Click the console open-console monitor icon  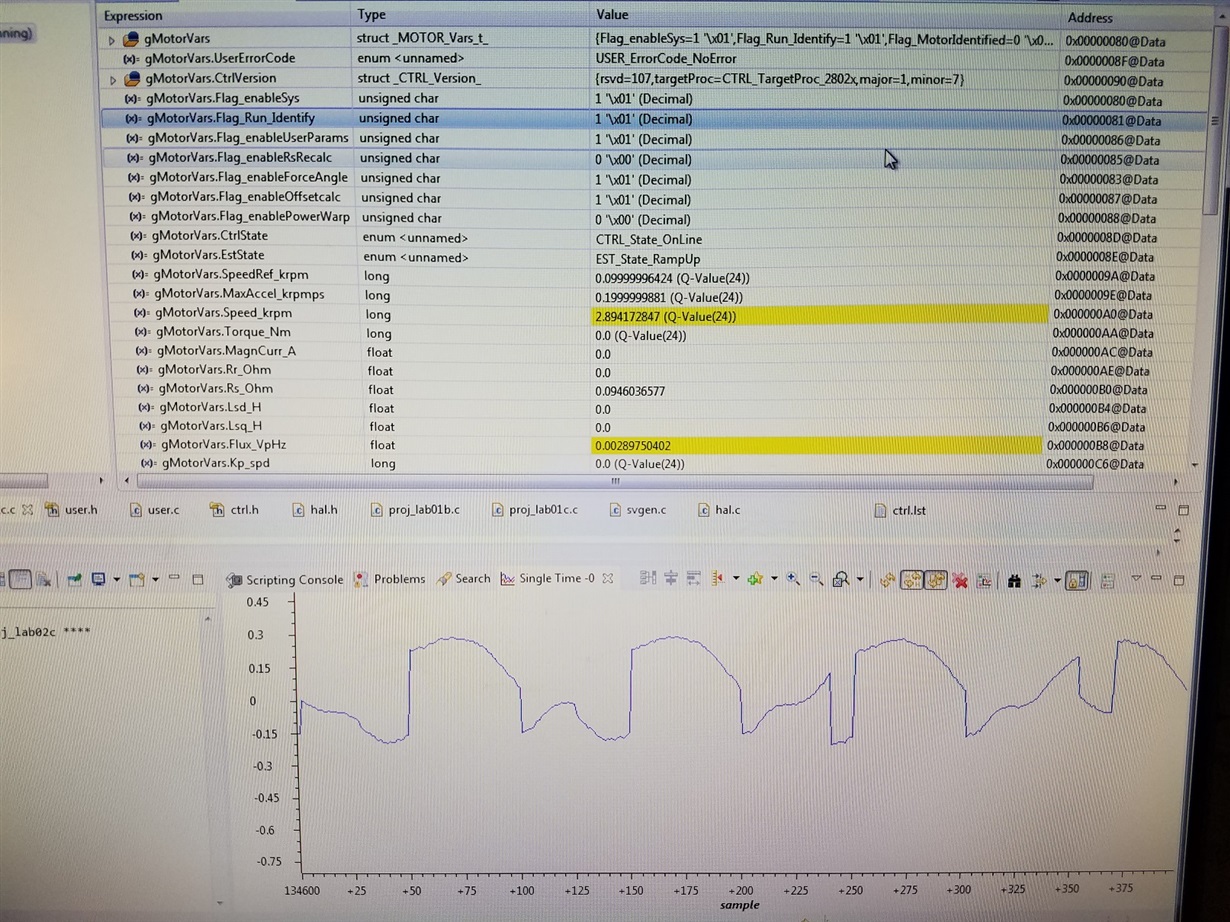click(x=100, y=579)
